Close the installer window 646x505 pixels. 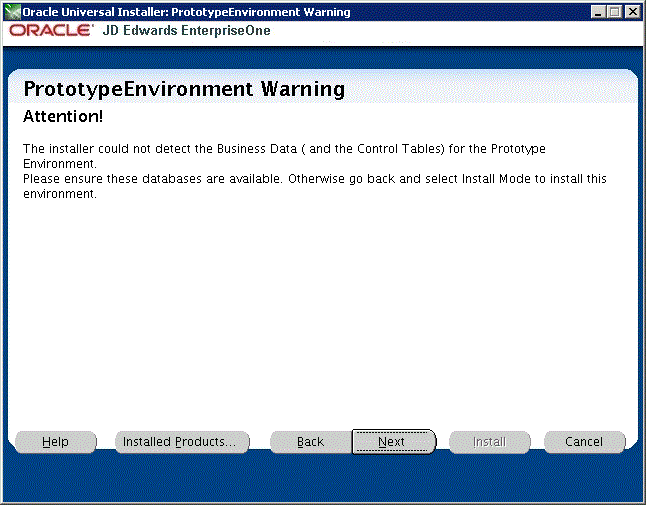pos(632,12)
